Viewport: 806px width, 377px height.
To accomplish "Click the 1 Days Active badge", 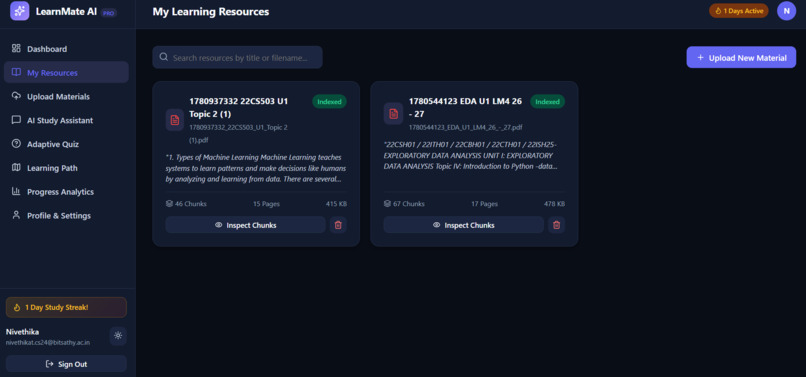I will pyautogui.click(x=739, y=11).
